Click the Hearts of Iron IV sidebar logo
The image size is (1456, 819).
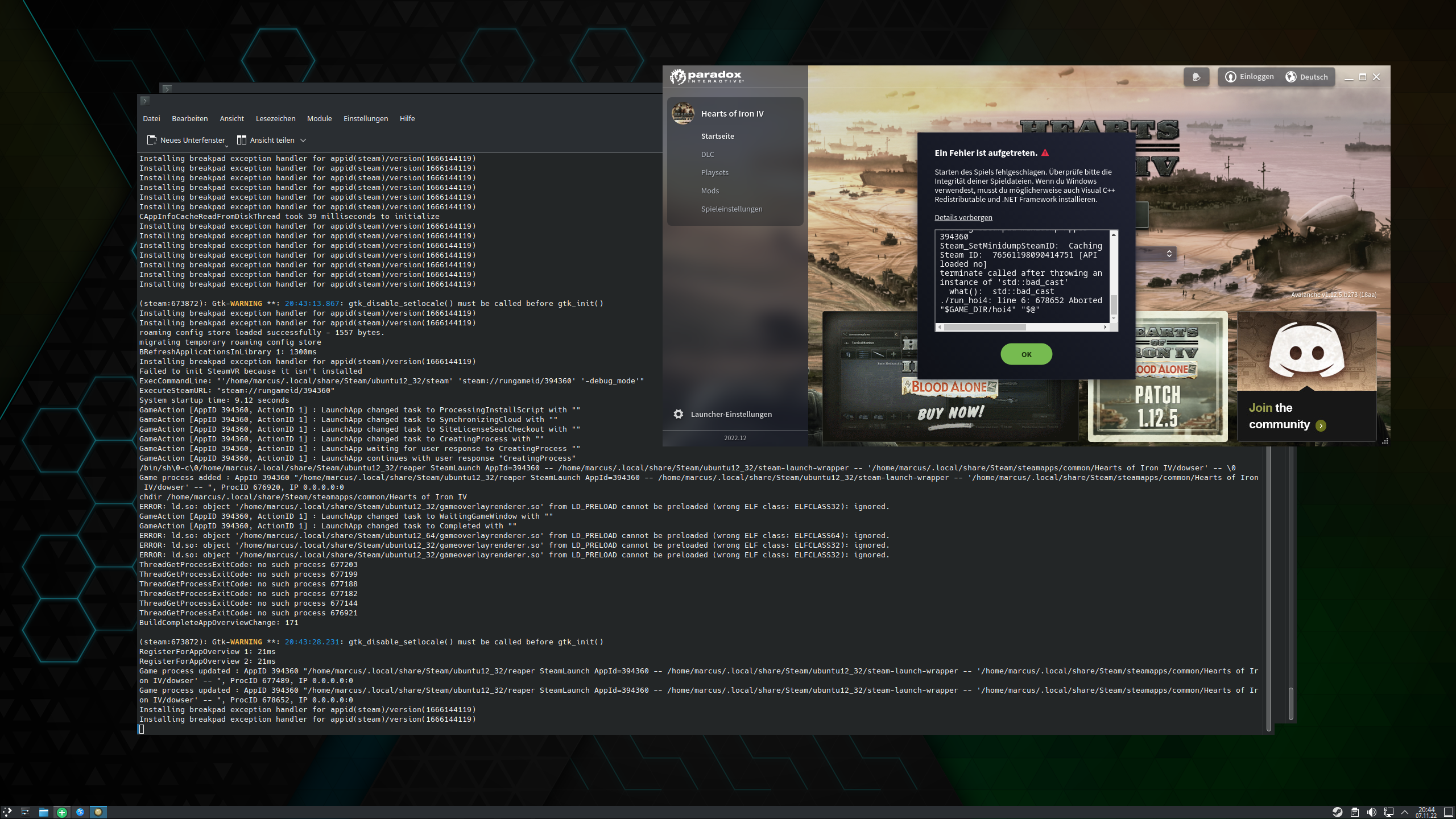(x=682, y=113)
